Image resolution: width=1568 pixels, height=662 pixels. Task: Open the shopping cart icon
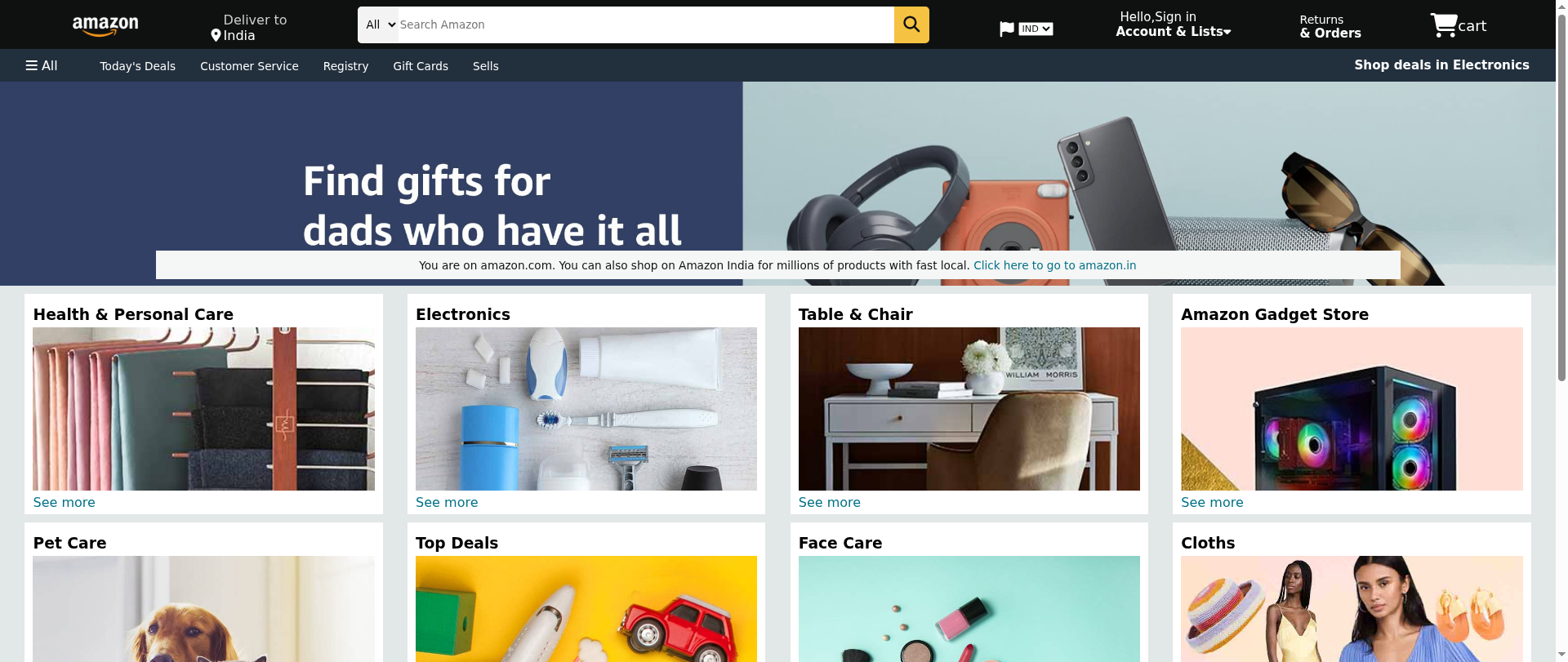(1444, 25)
